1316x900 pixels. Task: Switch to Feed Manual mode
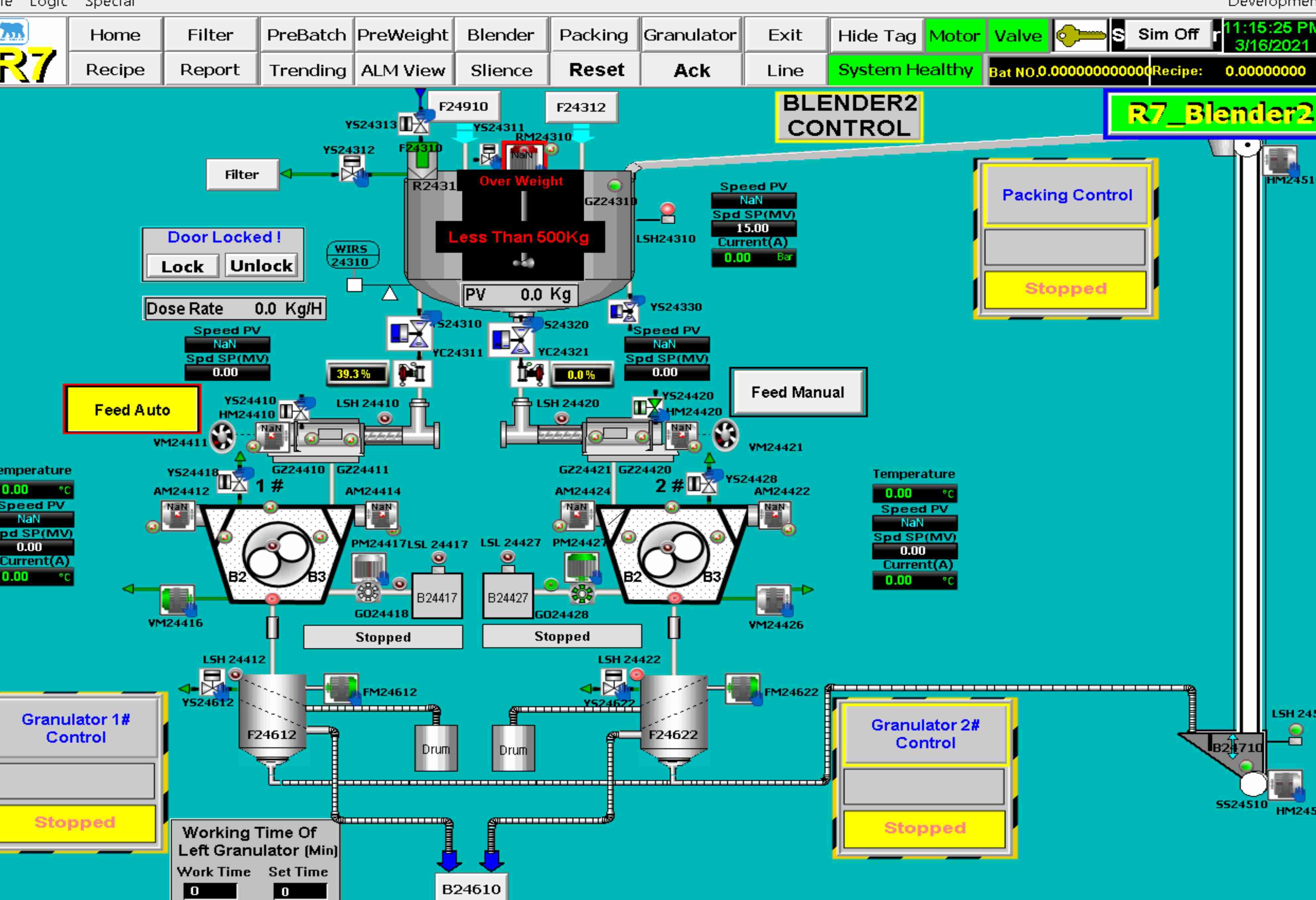(x=798, y=392)
